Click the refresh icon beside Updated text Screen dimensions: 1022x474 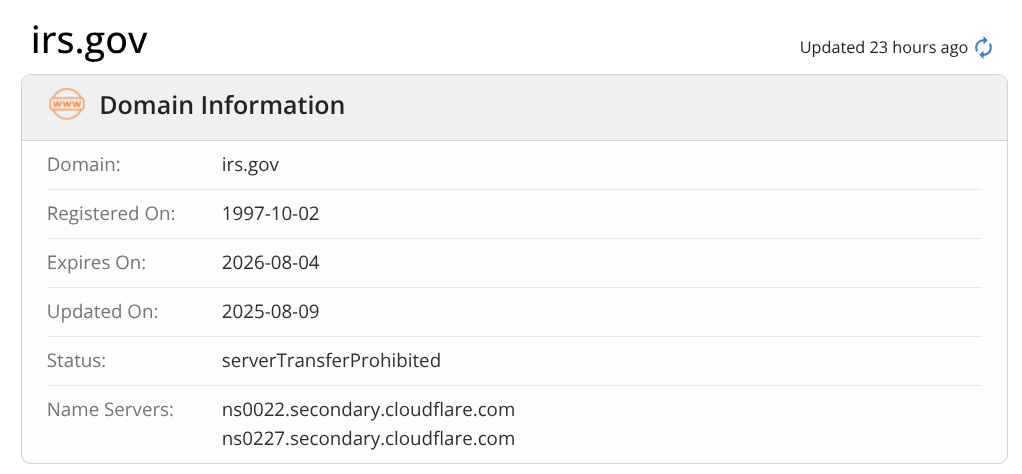(984, 47)
